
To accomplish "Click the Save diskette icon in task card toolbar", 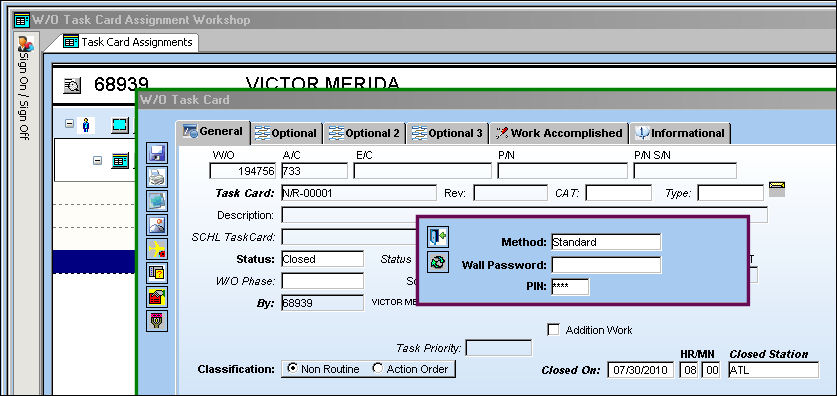I will pyautogui.click(x=157, y=153).
